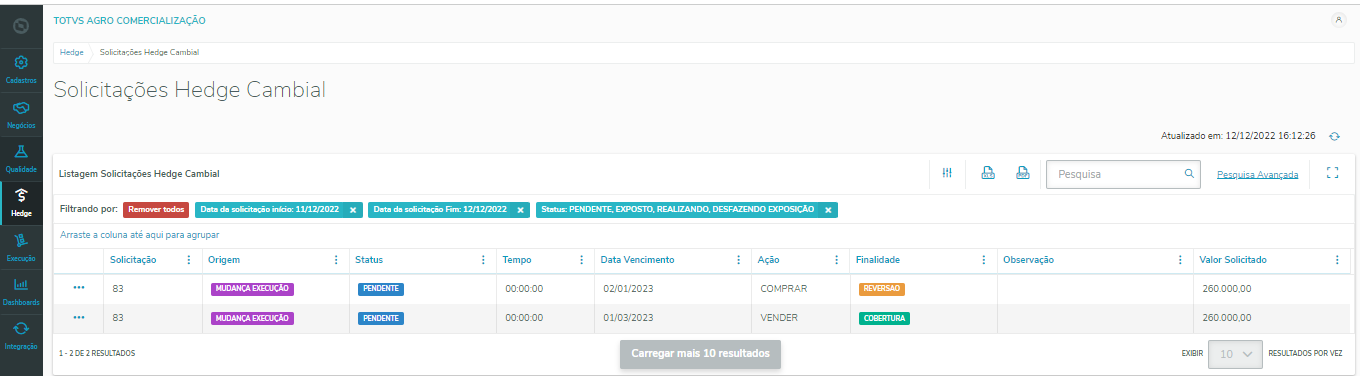This screenshot has width=1360, height=376.
Task: Open the Observação column menu
Action: click(1181, 260)
